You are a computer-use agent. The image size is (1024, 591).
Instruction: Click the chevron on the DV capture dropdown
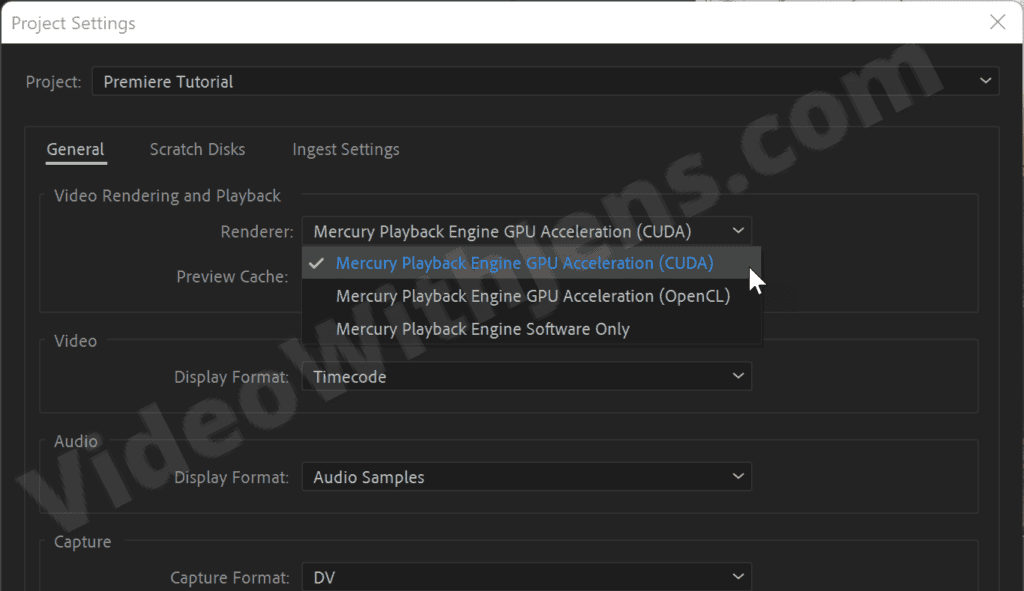pos(738,577)
